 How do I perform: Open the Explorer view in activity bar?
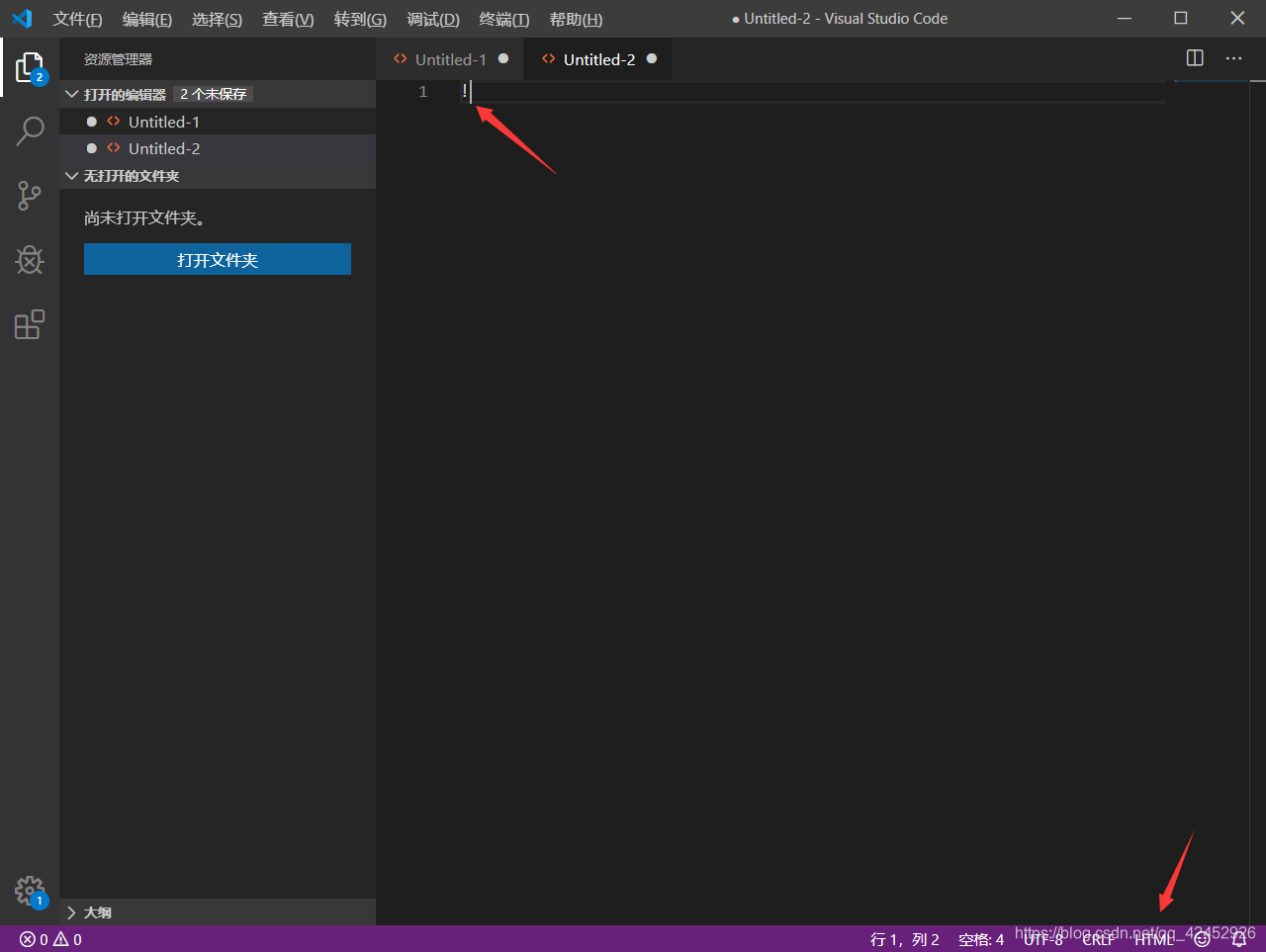tap(30, 67)
